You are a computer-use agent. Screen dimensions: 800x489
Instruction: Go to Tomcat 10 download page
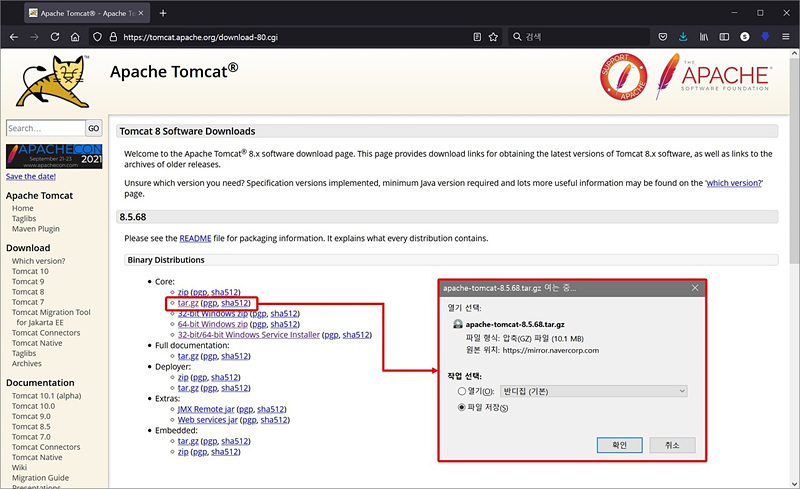coord(30,271)
